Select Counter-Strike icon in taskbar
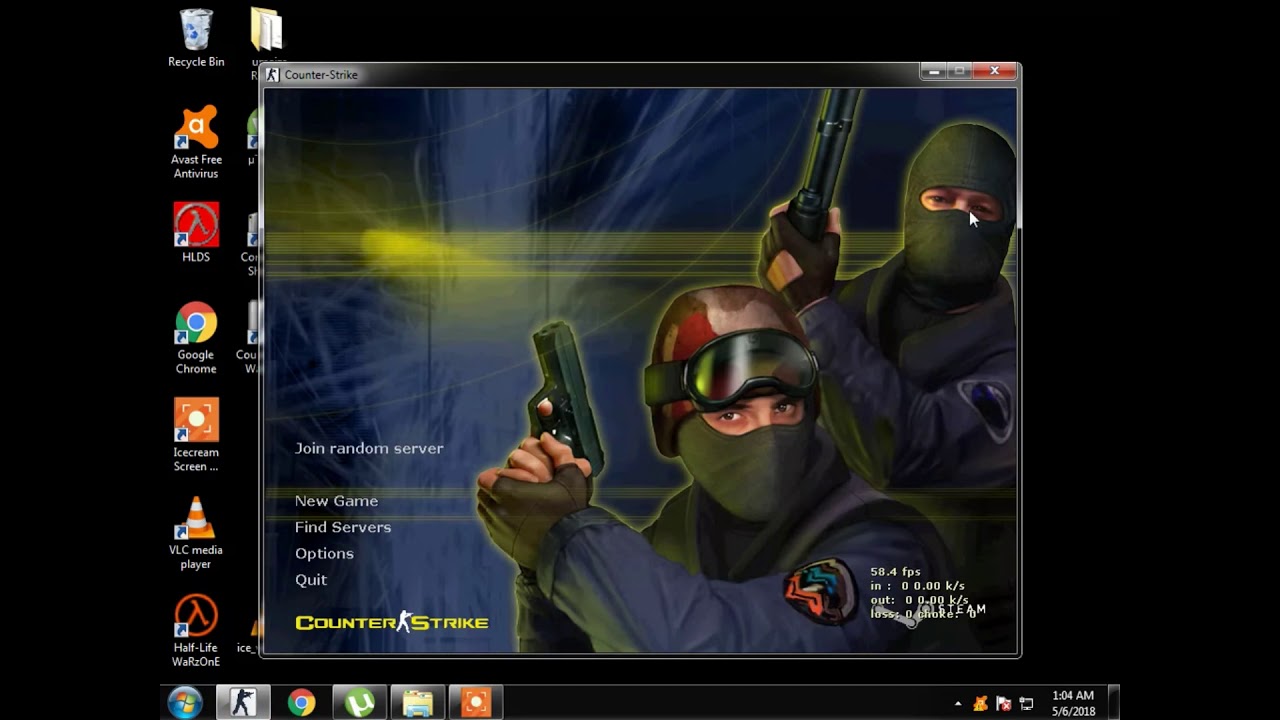 pyautogui.click(x=243, y=703)
